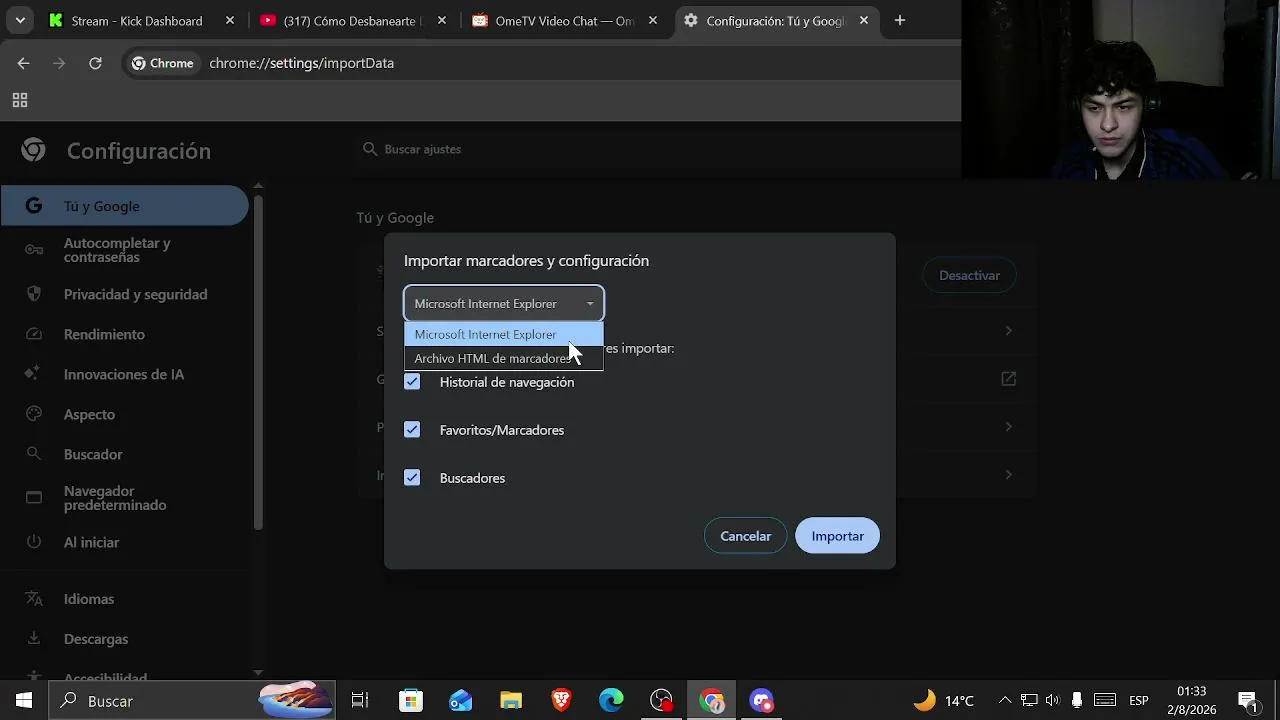Image resolution: width=1280 pixels, height=720 pixels.
Task: Open the Descargas download icon
Action: [x=34, y=639]
